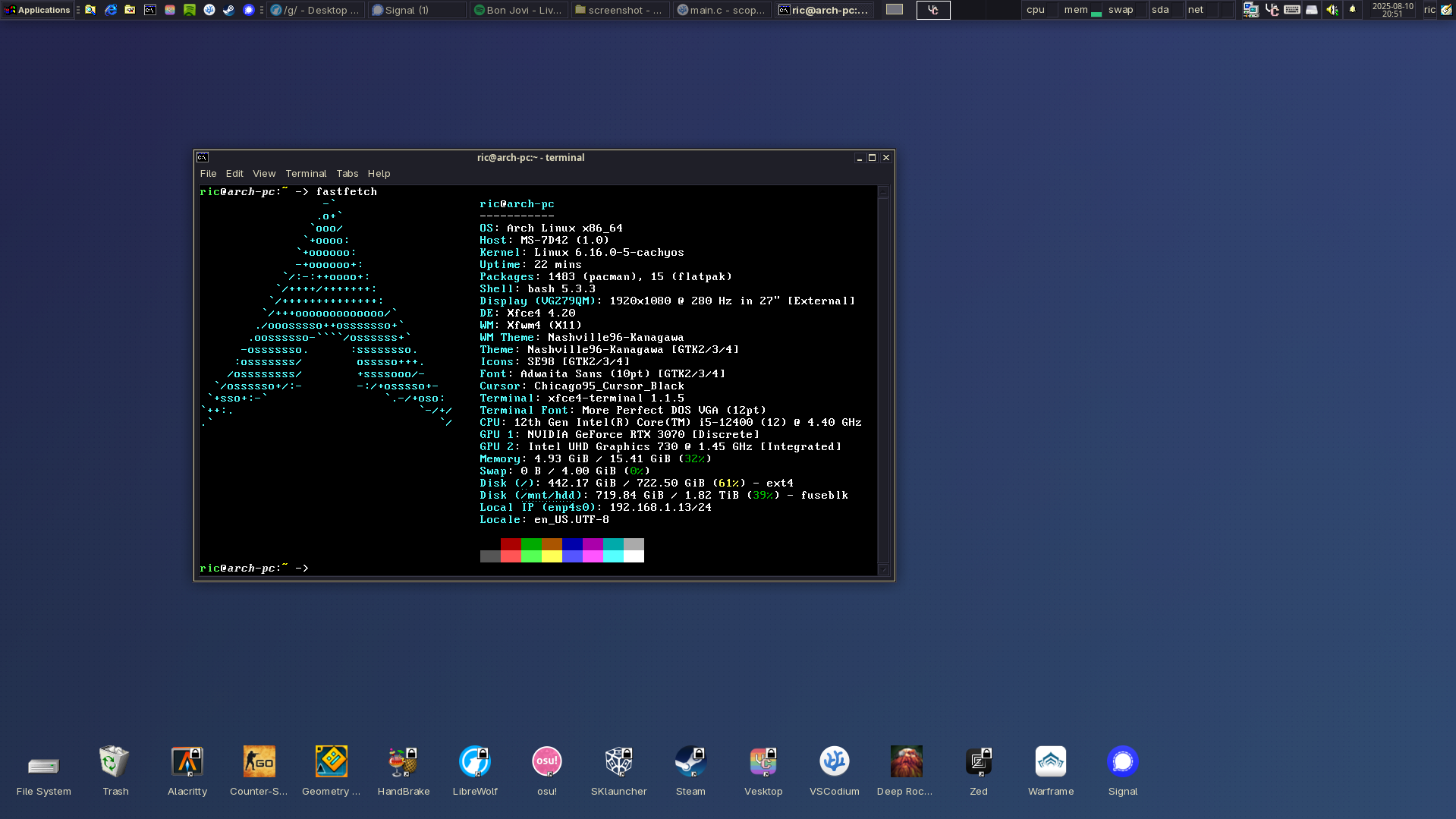Open the Terminal menu in the menubar

pyautogui.click(x=306, y=174)
